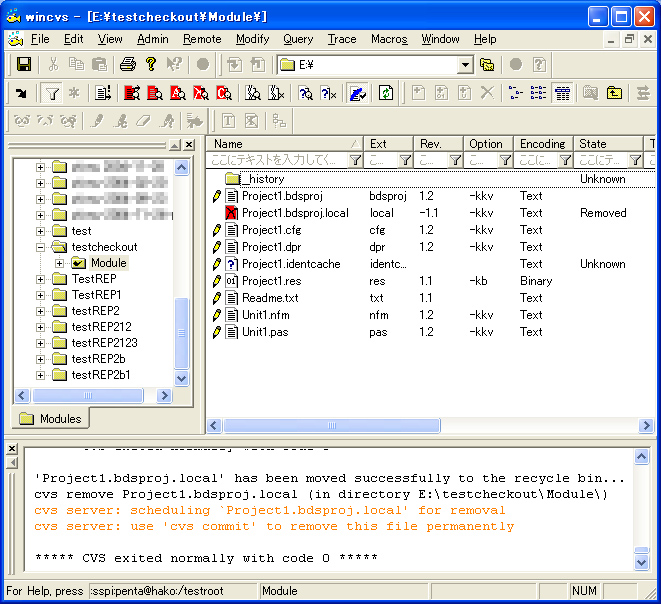The height and width of the screenshot is (604, 661).
Task: Expand the TestREP folder node
Action: point(40,279)
